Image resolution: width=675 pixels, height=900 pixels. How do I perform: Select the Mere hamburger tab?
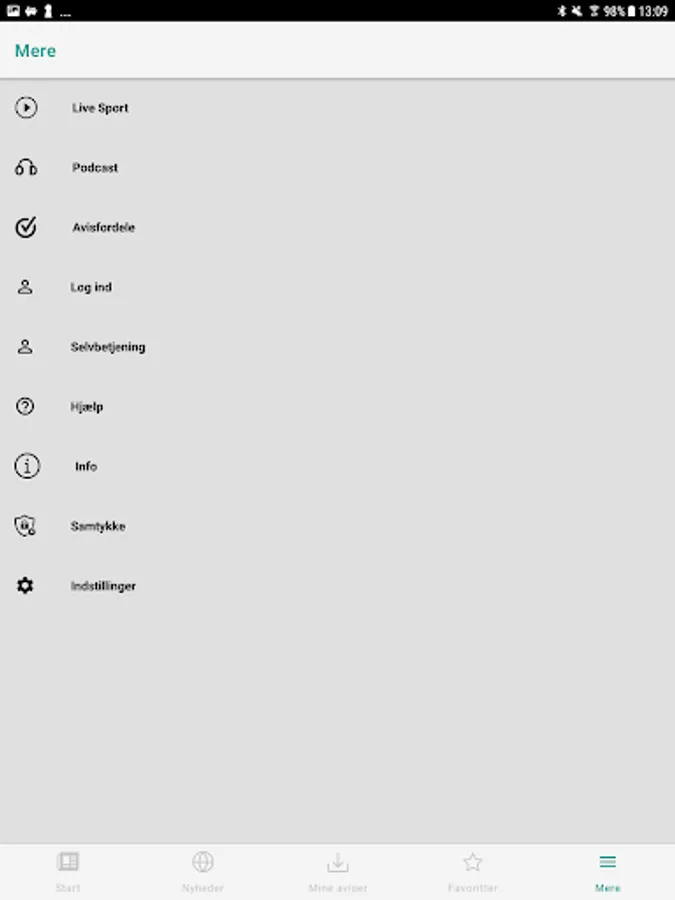pos(607,872)
